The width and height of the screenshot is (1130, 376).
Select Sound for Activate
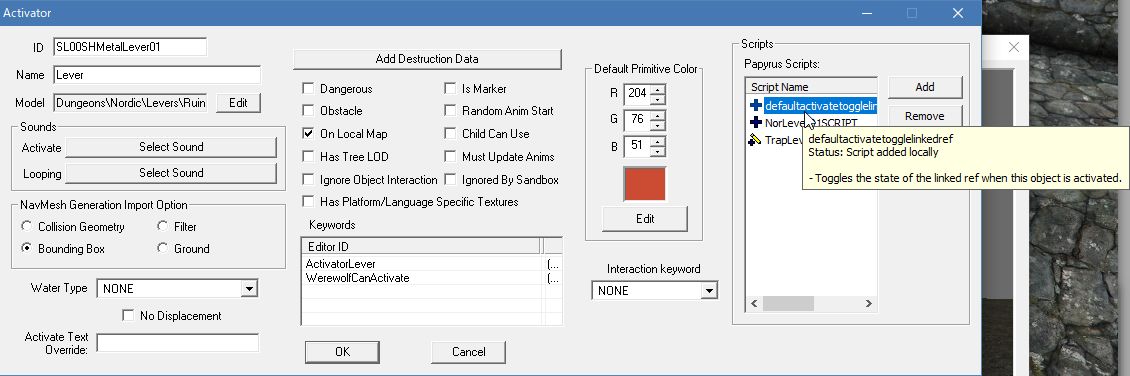[x=171, y=147]
